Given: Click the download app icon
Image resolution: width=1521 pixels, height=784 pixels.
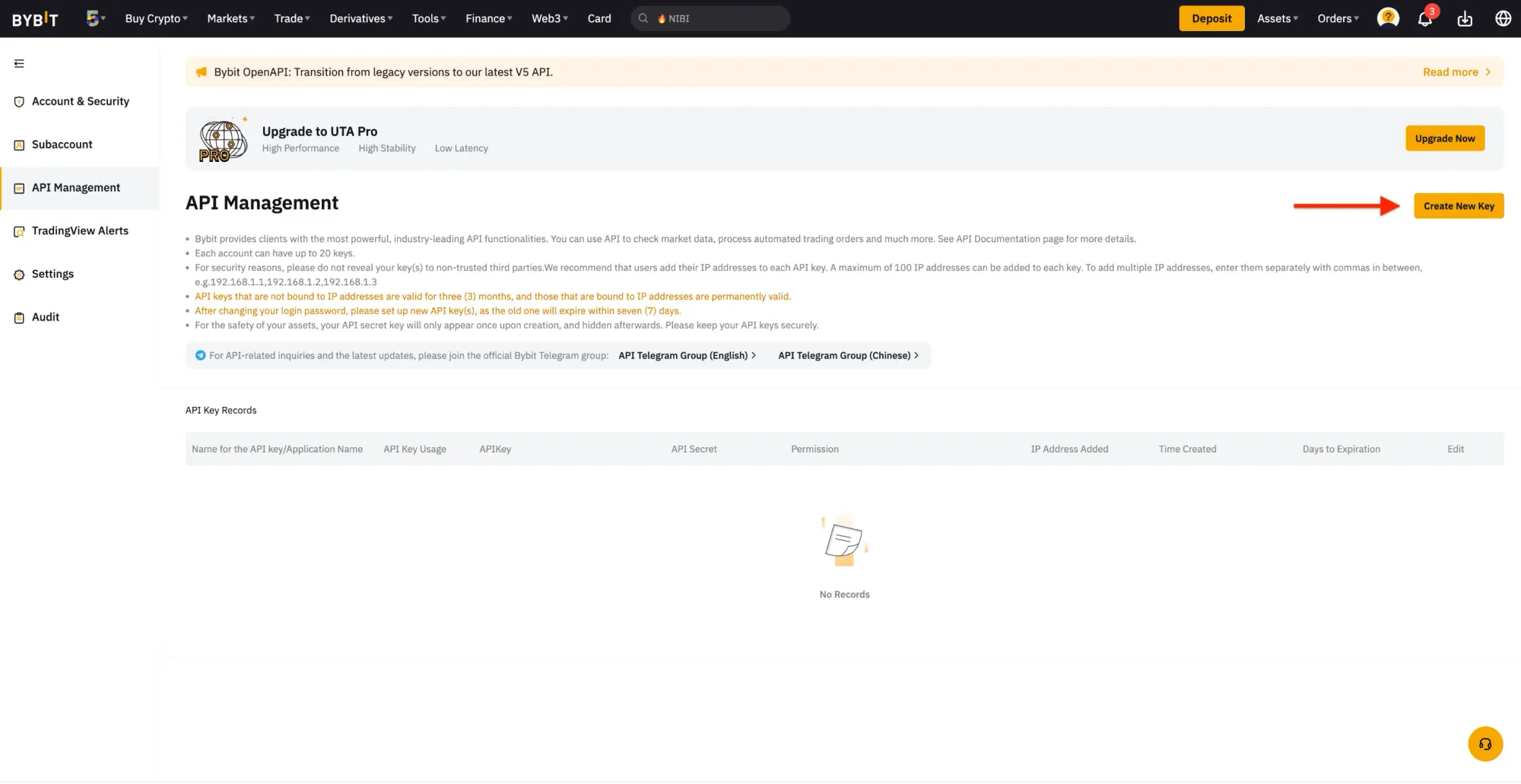Looking at the screenshot, I should tap(1465, 18).
